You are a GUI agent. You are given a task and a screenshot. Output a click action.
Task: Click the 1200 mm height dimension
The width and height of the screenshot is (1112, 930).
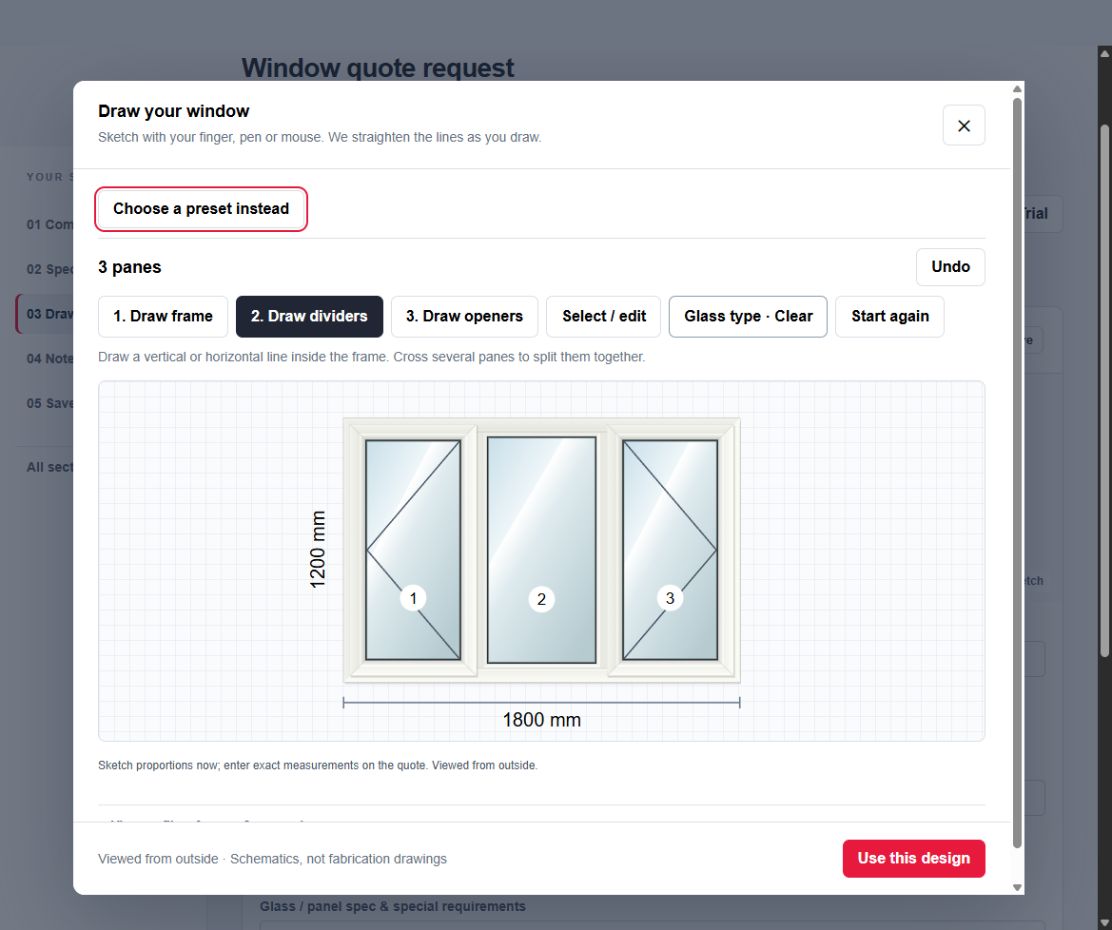point(317,549)
